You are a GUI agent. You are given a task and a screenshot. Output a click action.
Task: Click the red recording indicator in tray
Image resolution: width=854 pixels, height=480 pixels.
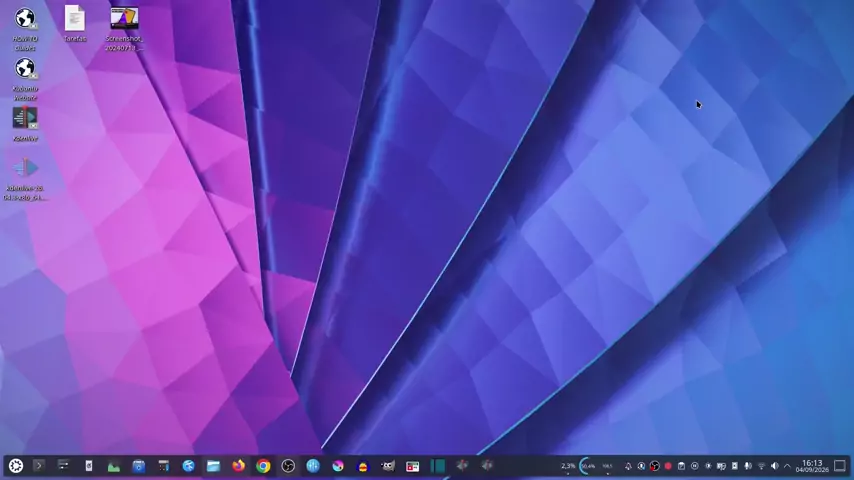(x=668, y=466)
